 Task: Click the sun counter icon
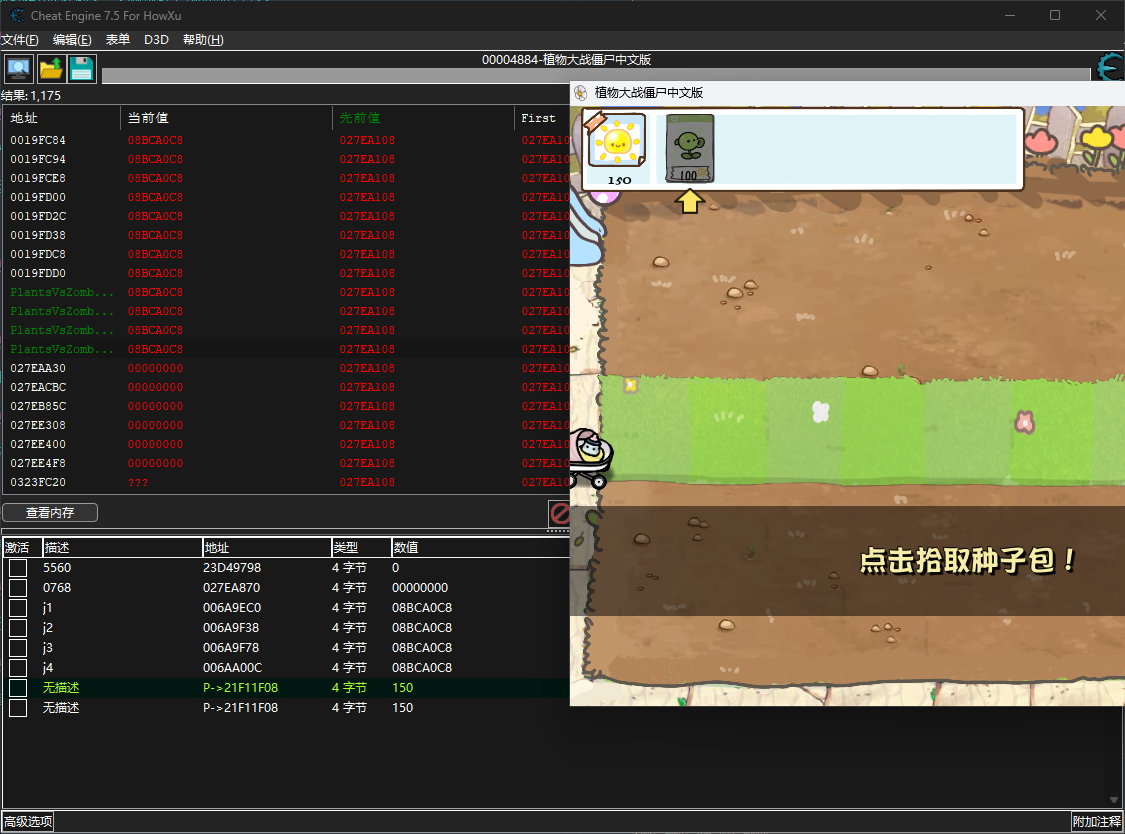pyautogui.click(x=615, y=141)
